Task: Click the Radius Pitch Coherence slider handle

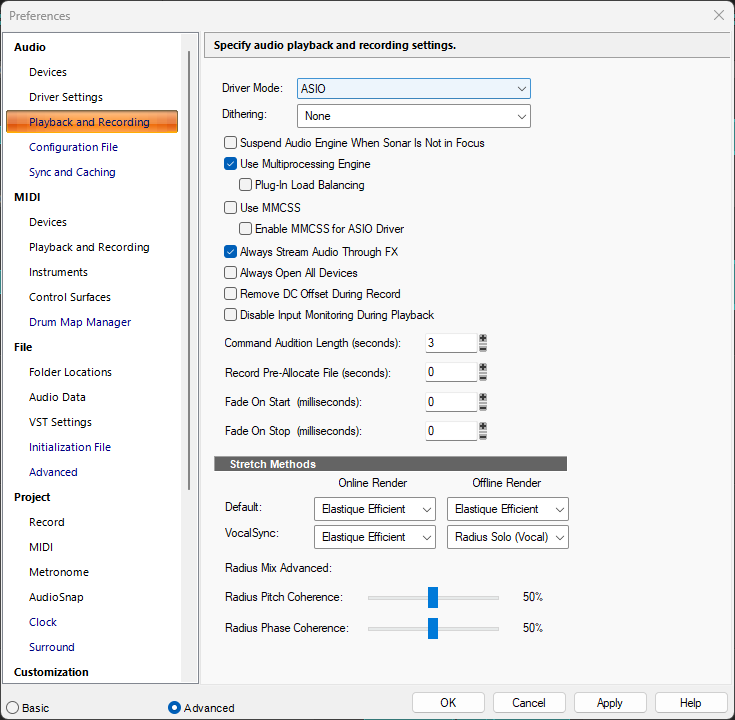Action: (x=433, y=597)
